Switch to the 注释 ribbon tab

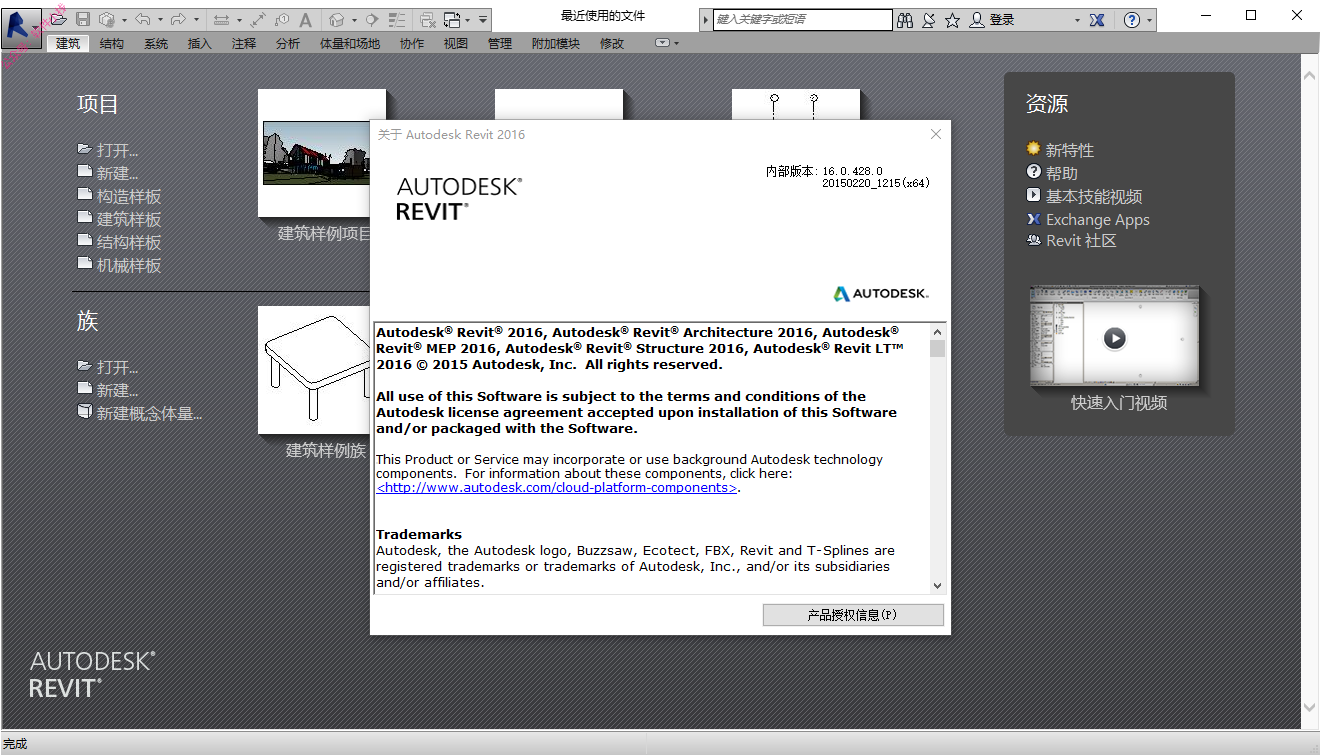pos(244,43)
